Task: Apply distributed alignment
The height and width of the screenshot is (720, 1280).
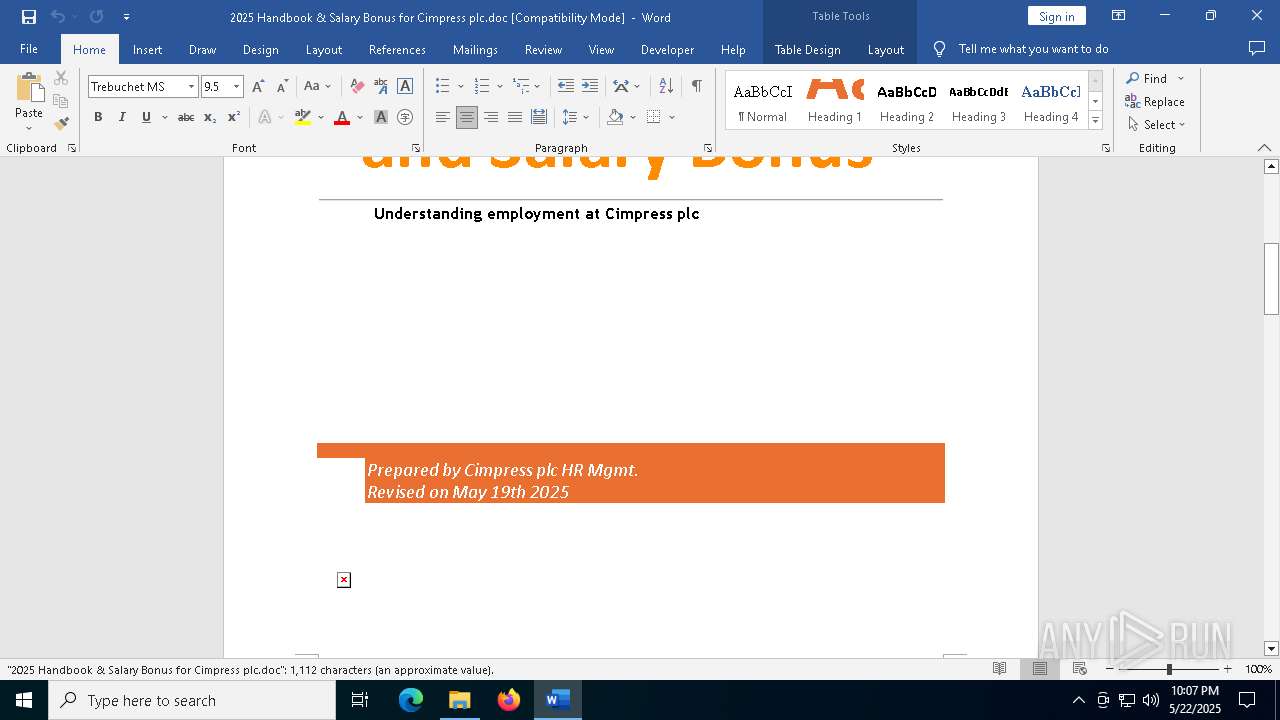Action: pyautogui.click(x=539, y=117)
